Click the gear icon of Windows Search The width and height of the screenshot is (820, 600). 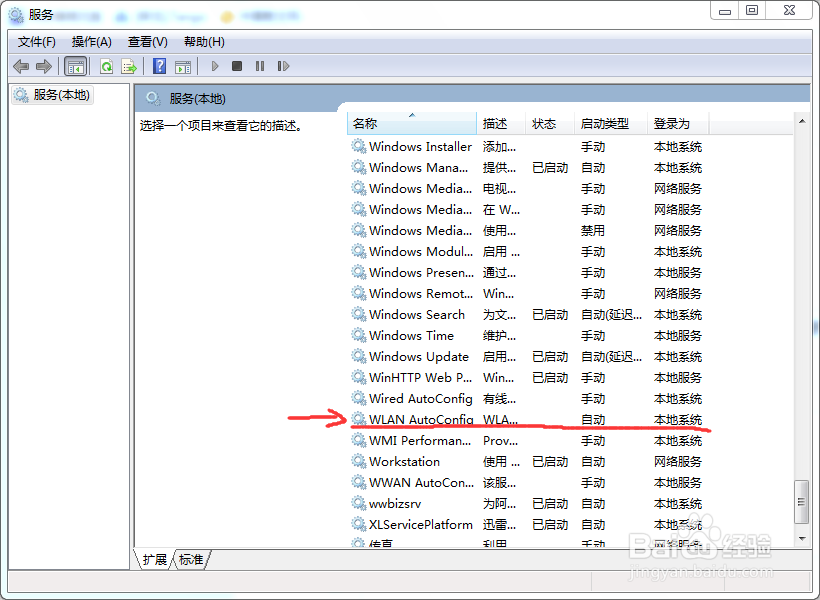click(359, 314)
